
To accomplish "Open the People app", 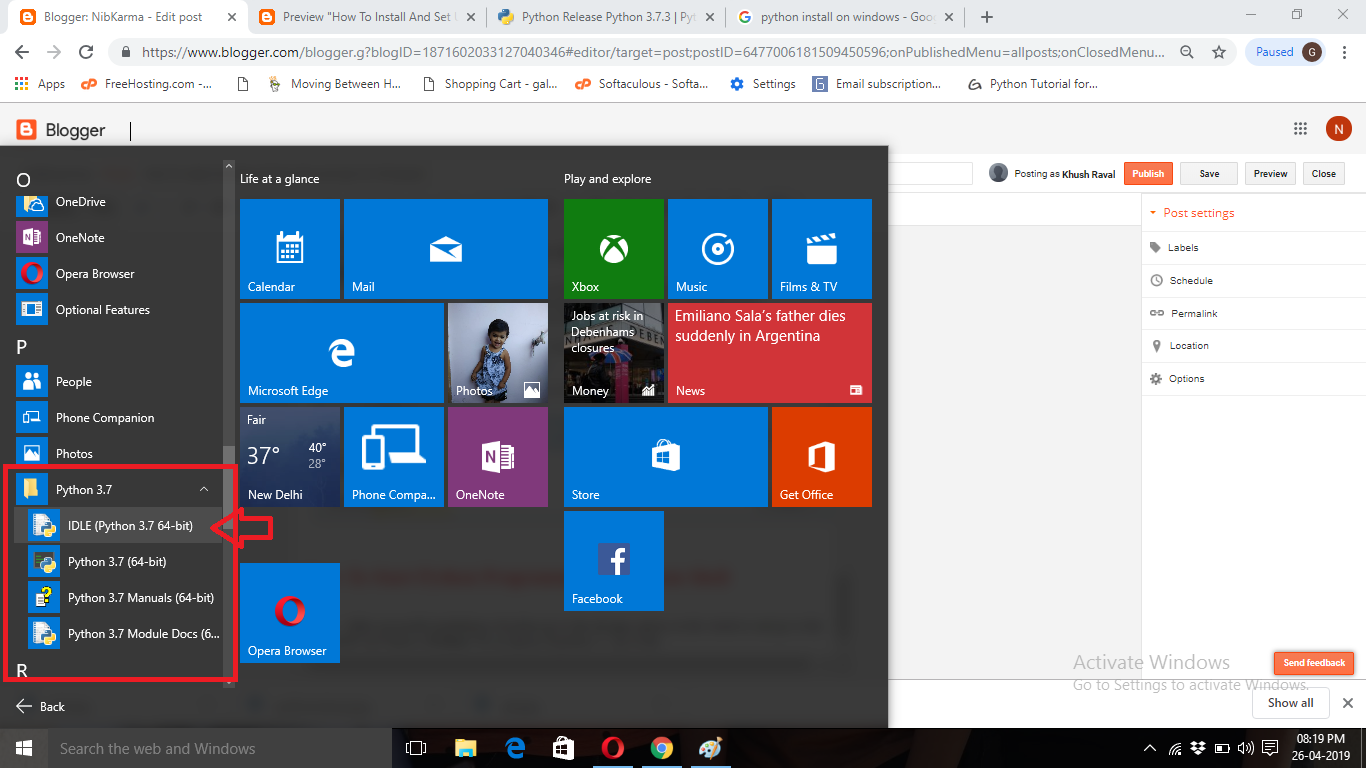I will (x=118, y=382).
